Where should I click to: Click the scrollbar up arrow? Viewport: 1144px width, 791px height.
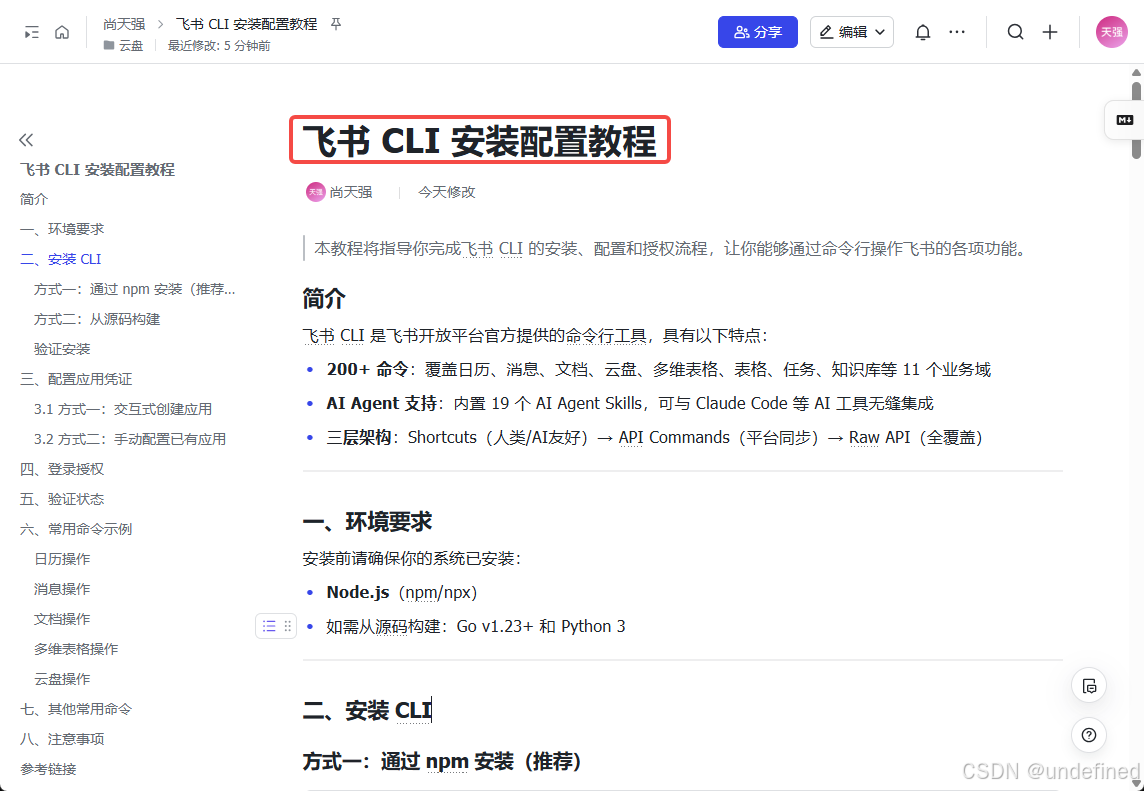coord(1136,72)
